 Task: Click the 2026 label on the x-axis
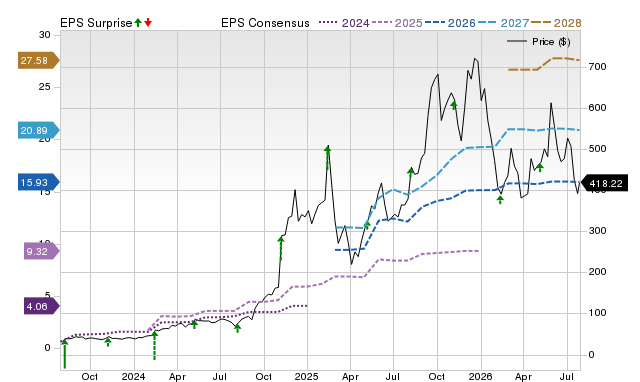[x=480, y=376]
